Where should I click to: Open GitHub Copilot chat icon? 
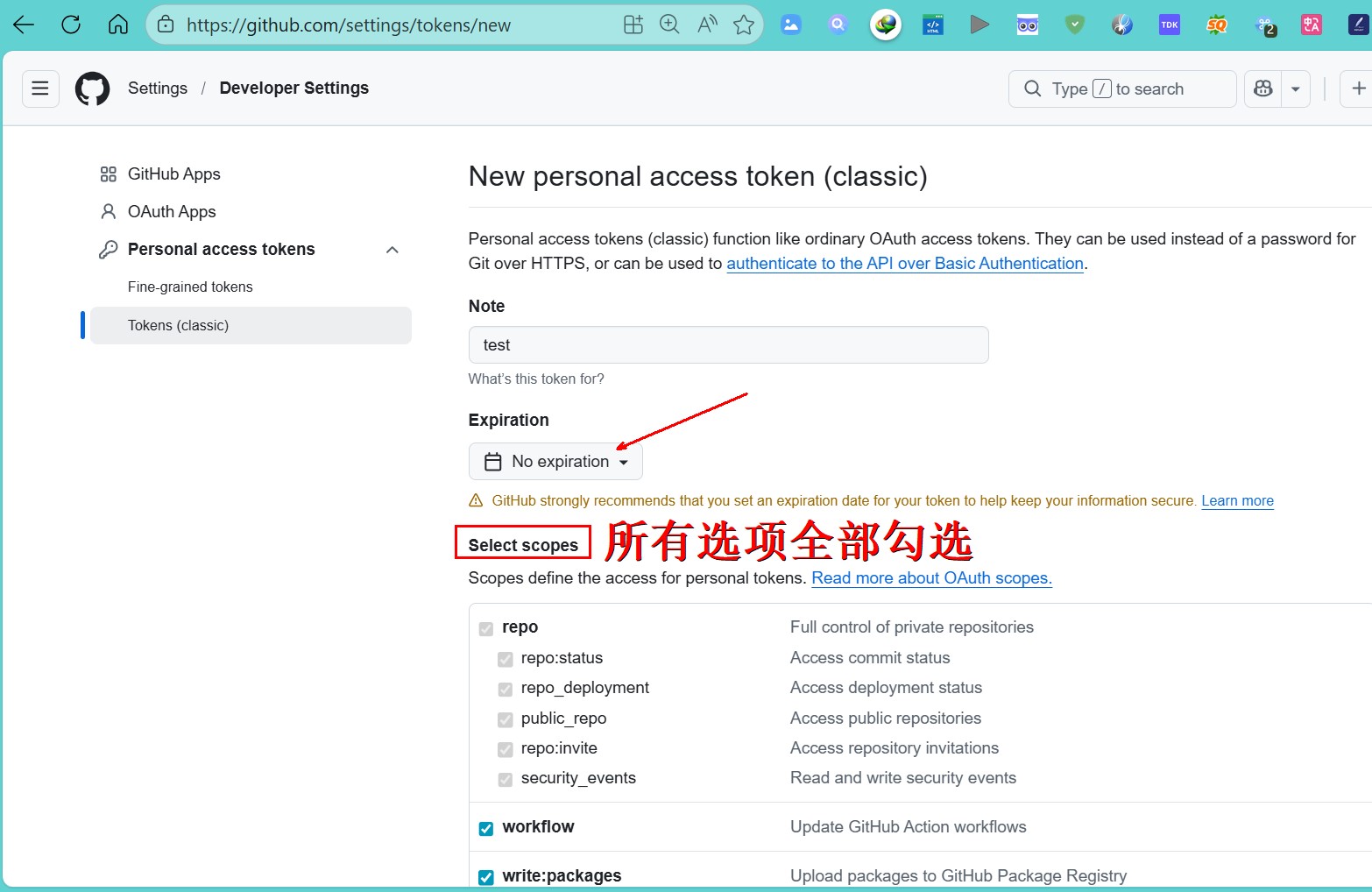(x=1262, y=88)
